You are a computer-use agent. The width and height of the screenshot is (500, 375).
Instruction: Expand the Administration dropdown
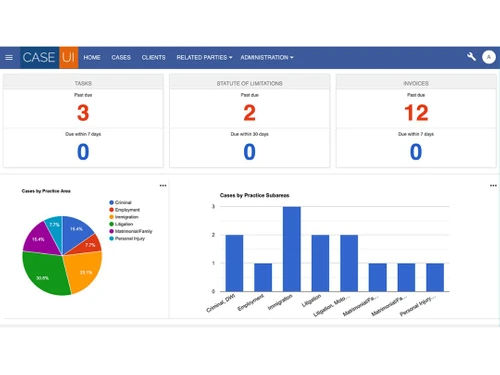click(x=267, y=58)
